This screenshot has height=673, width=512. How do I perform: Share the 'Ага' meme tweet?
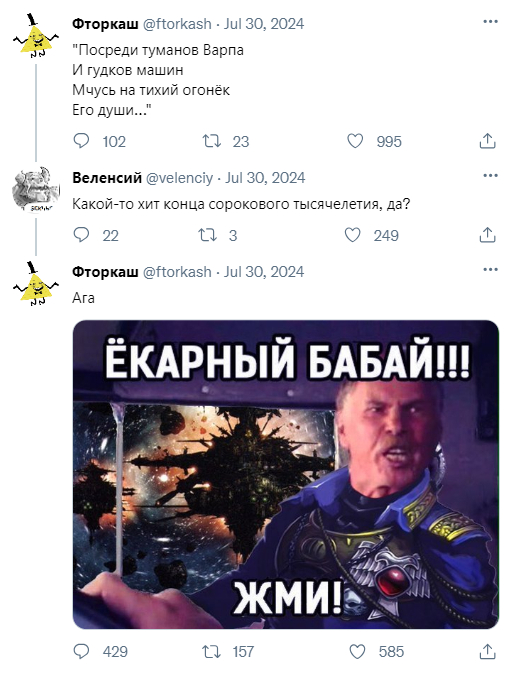click(x=488, y=651)
